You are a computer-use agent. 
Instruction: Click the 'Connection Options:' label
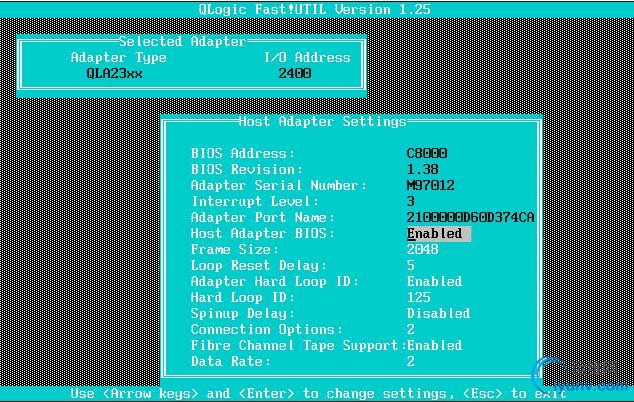pos(267,330)
